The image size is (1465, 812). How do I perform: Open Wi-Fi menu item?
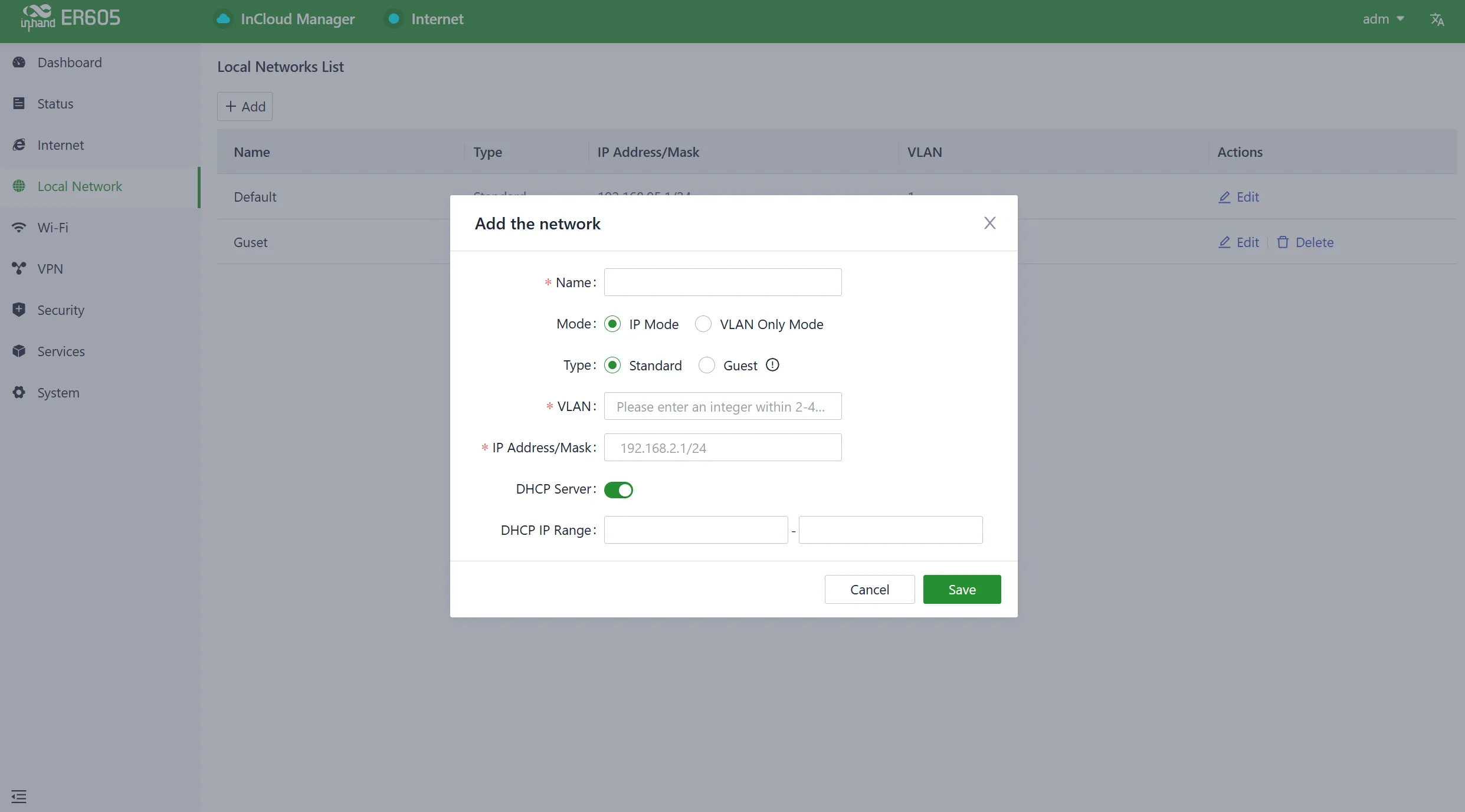point(99,228)
